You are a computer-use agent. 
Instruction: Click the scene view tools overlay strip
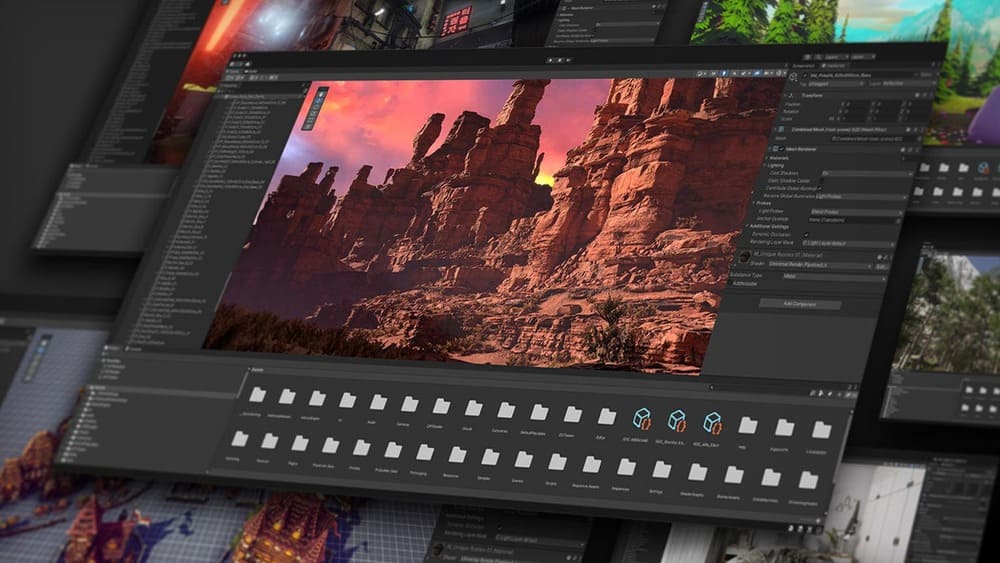[322, 101]
